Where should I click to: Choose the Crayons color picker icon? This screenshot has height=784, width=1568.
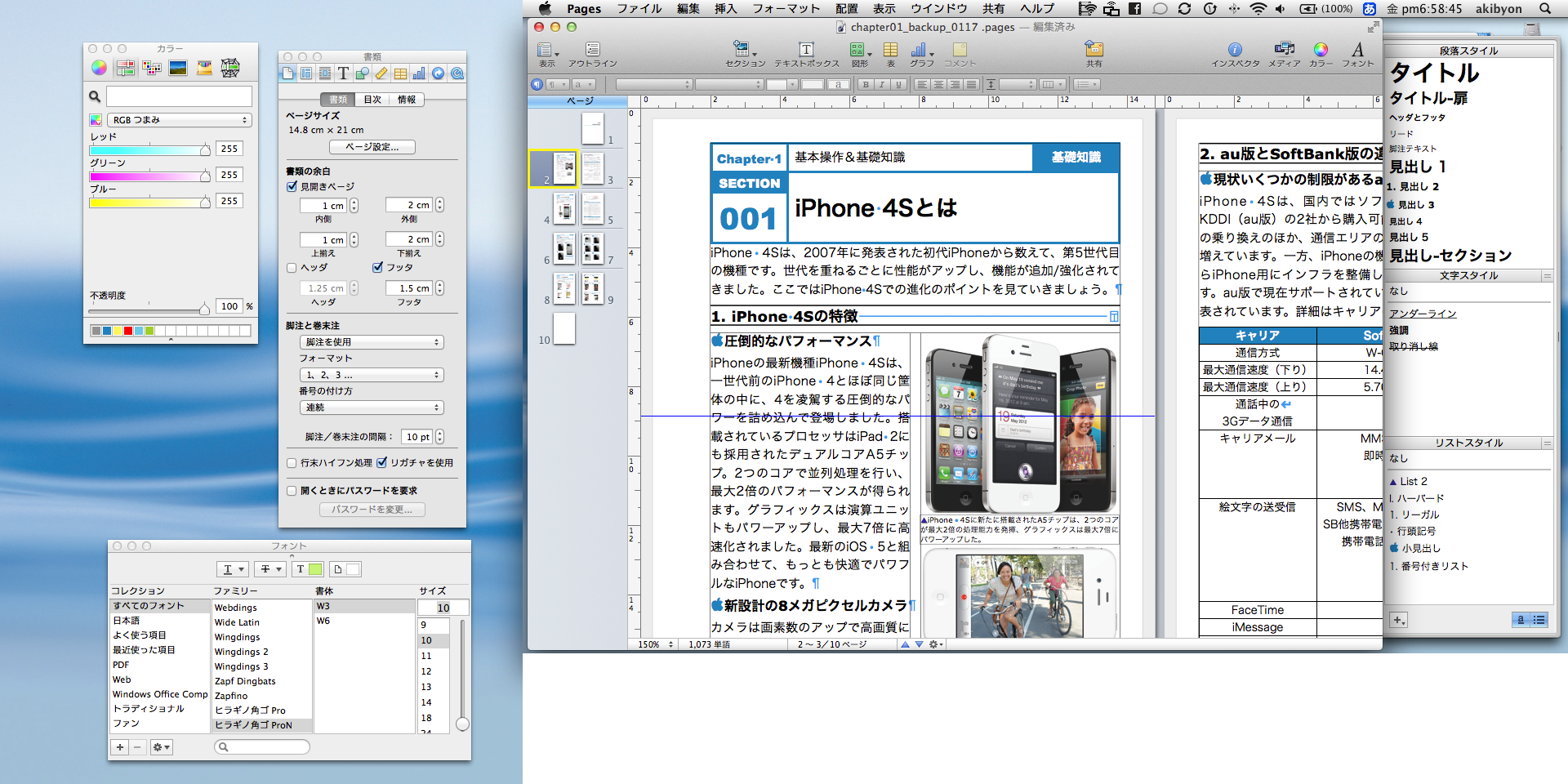[x=204, y=68]
